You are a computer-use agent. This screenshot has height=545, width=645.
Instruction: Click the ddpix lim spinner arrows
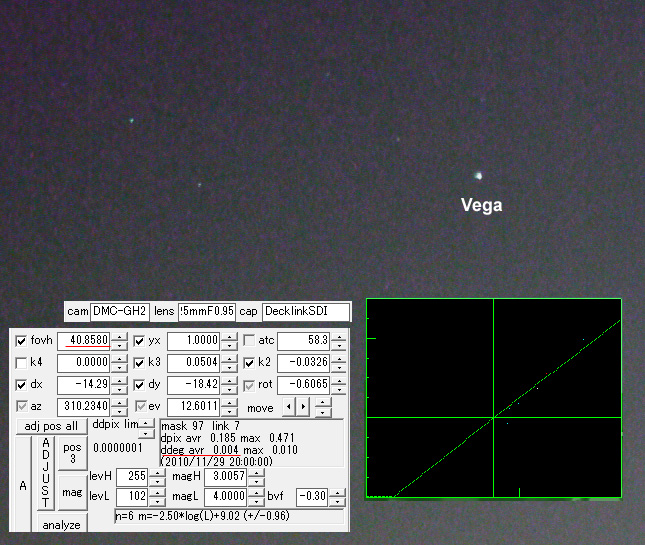[147, 425]
